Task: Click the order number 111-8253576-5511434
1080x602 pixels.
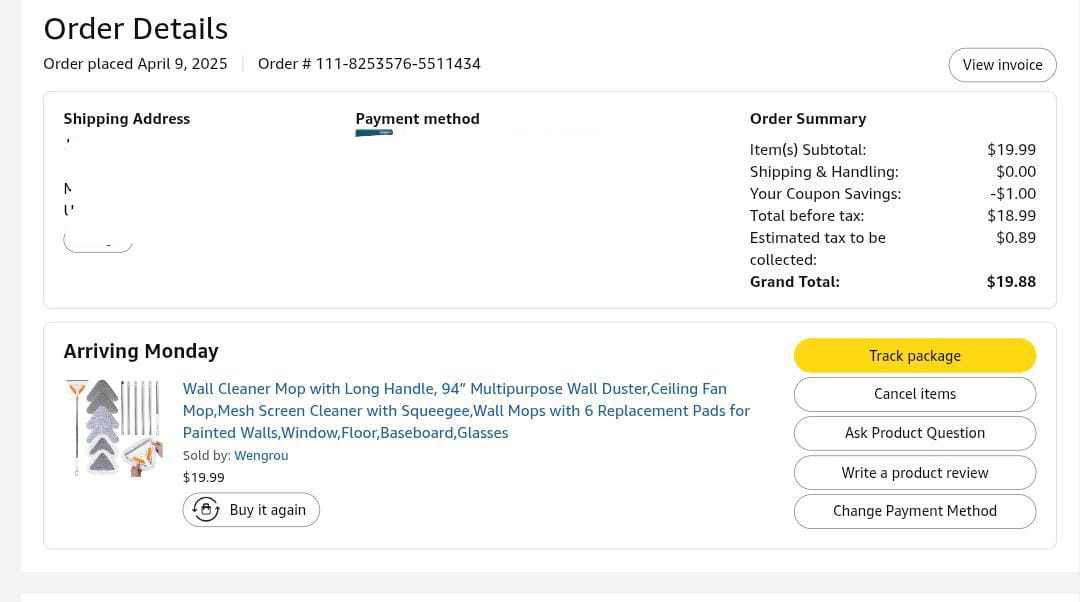Action: [398, 64]
